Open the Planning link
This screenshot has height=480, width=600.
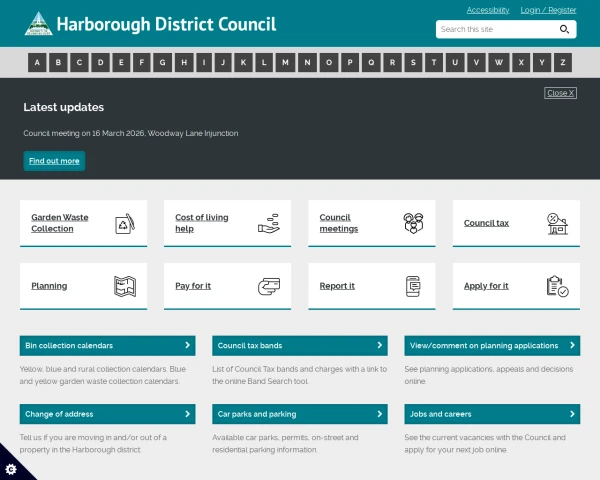tap(49, 286)
